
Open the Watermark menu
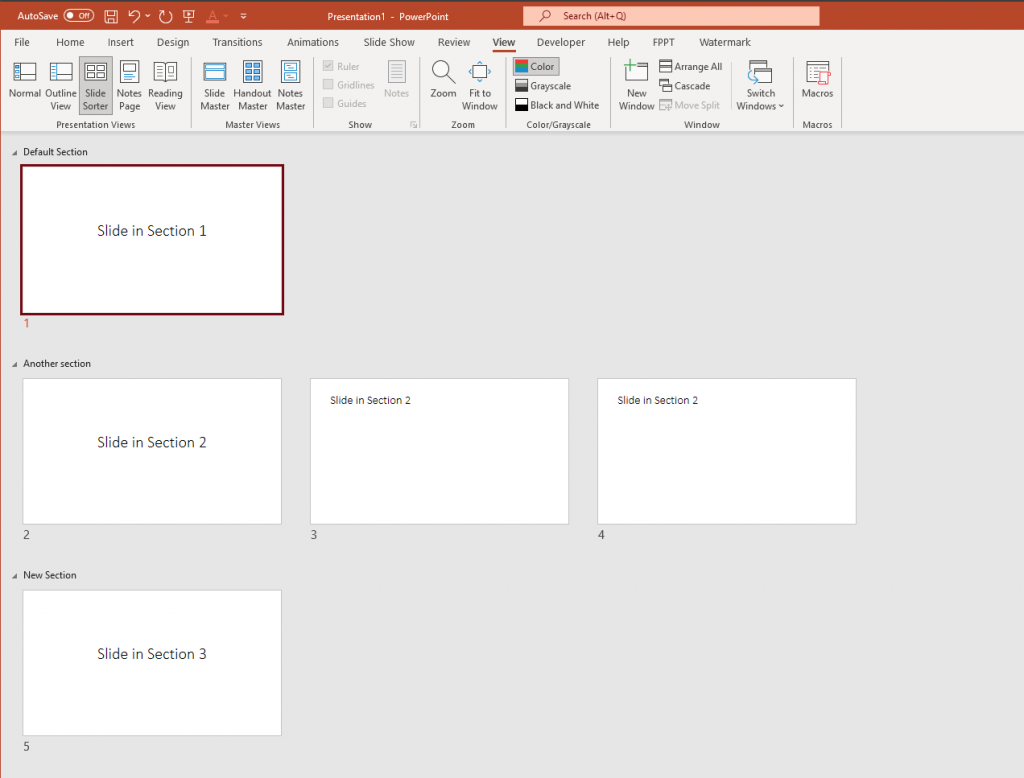pos(724,42)
